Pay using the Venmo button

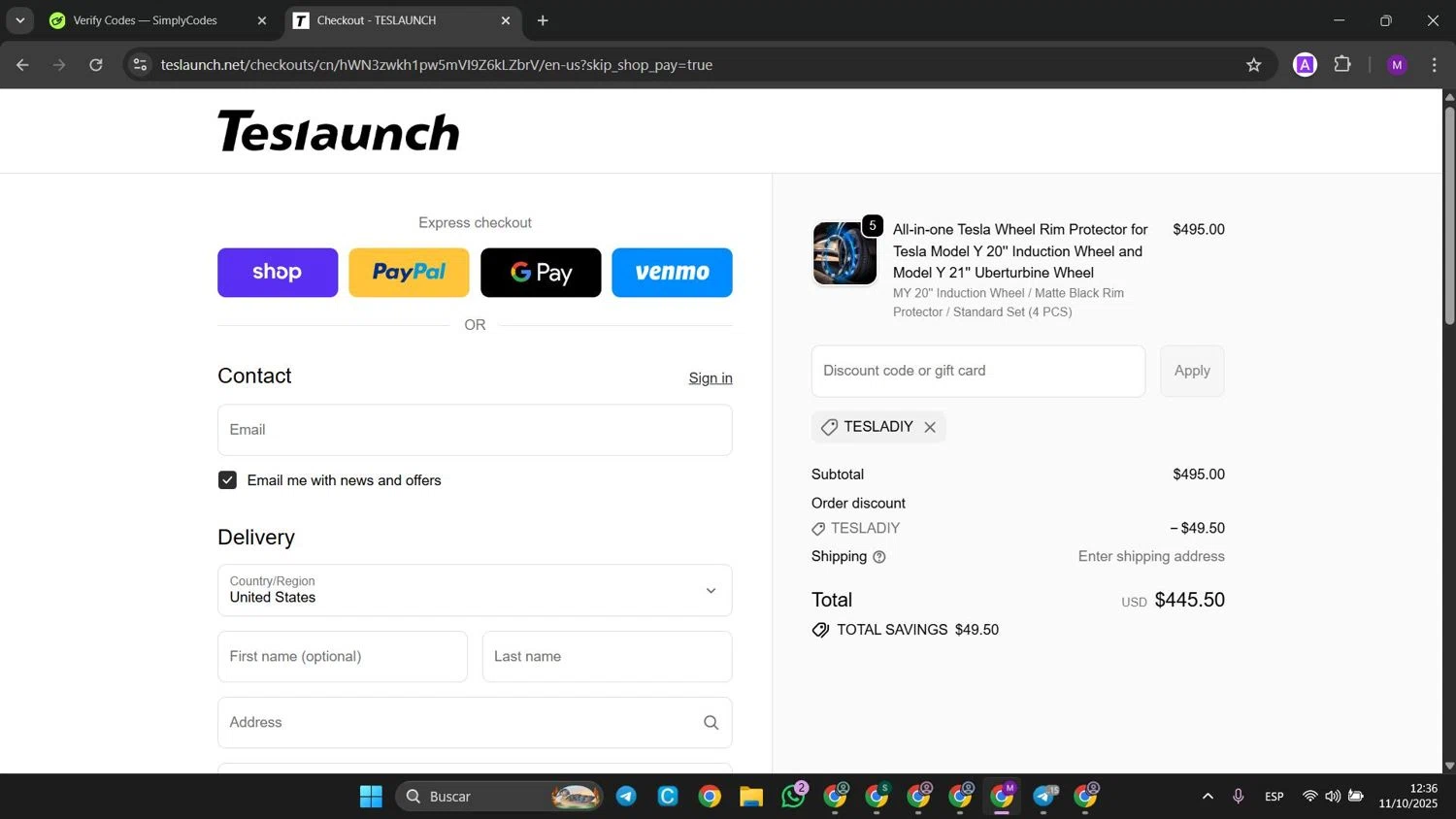(x=672, y=273)
